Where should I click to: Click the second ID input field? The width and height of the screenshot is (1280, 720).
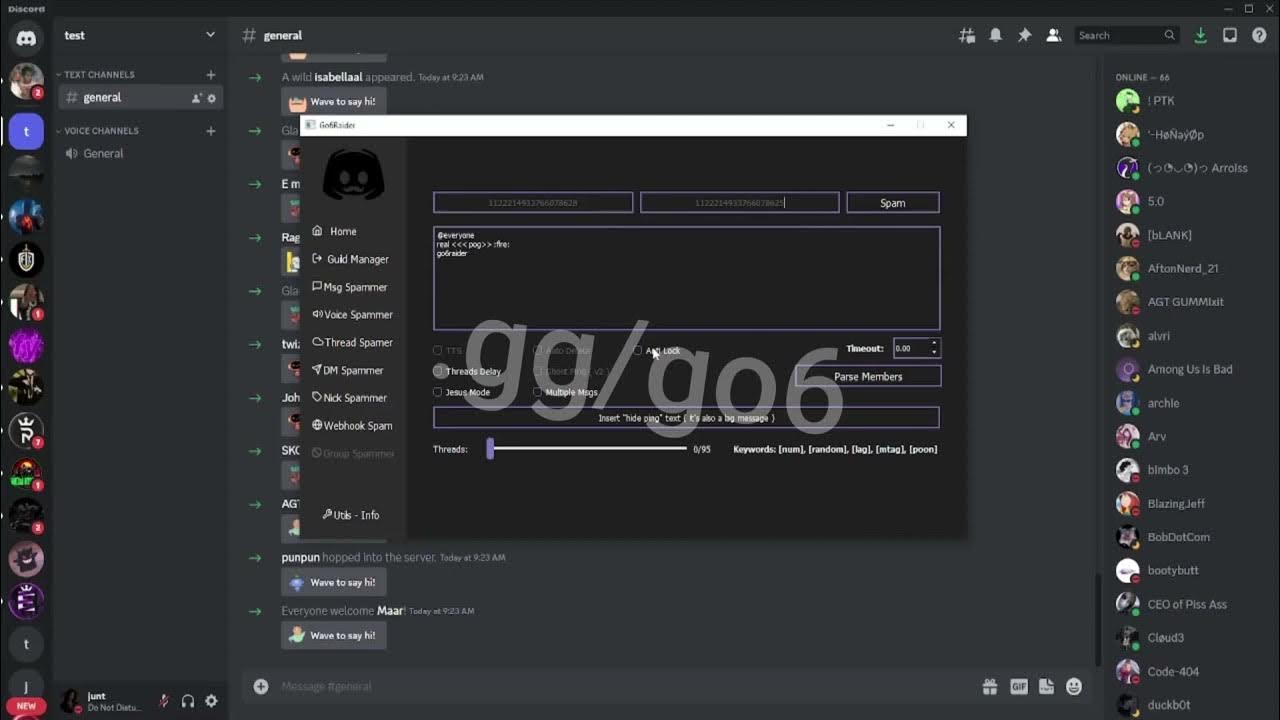[x=740, y=203]
